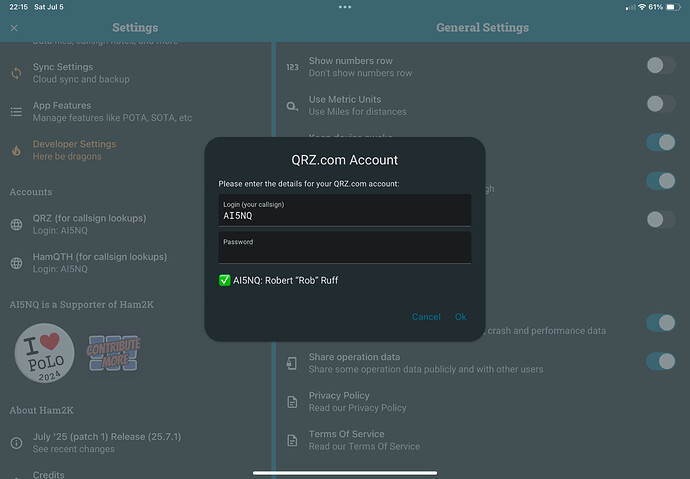Screen dimensions: 690x479
Task: Click the 123 numbers row icon
Action: pyautogui.click(x=292, y=67)
